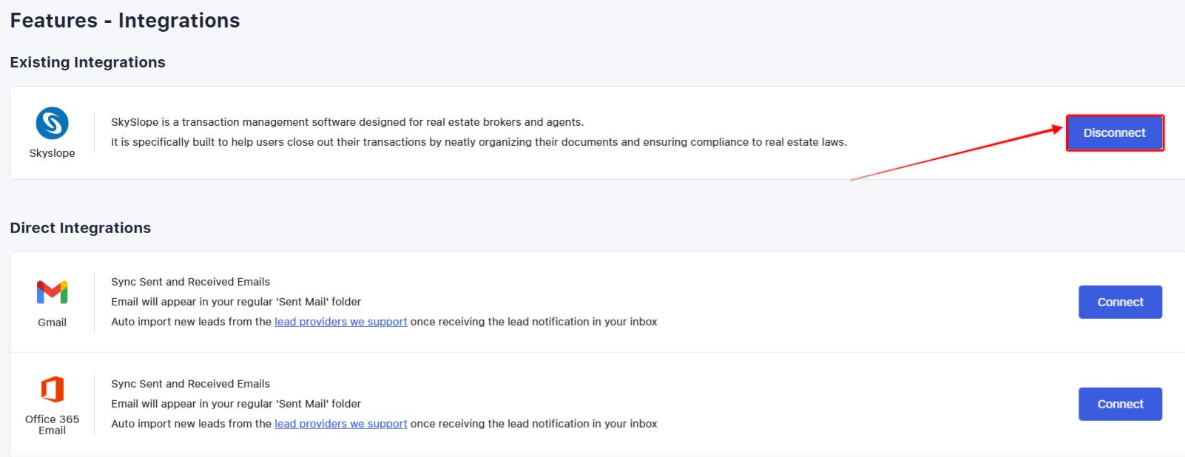Open 'lead providers we support' link under Gmail

click(341, 322)
